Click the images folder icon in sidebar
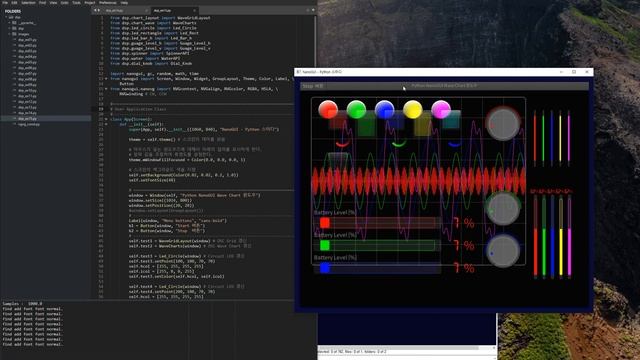 point(14,34)
